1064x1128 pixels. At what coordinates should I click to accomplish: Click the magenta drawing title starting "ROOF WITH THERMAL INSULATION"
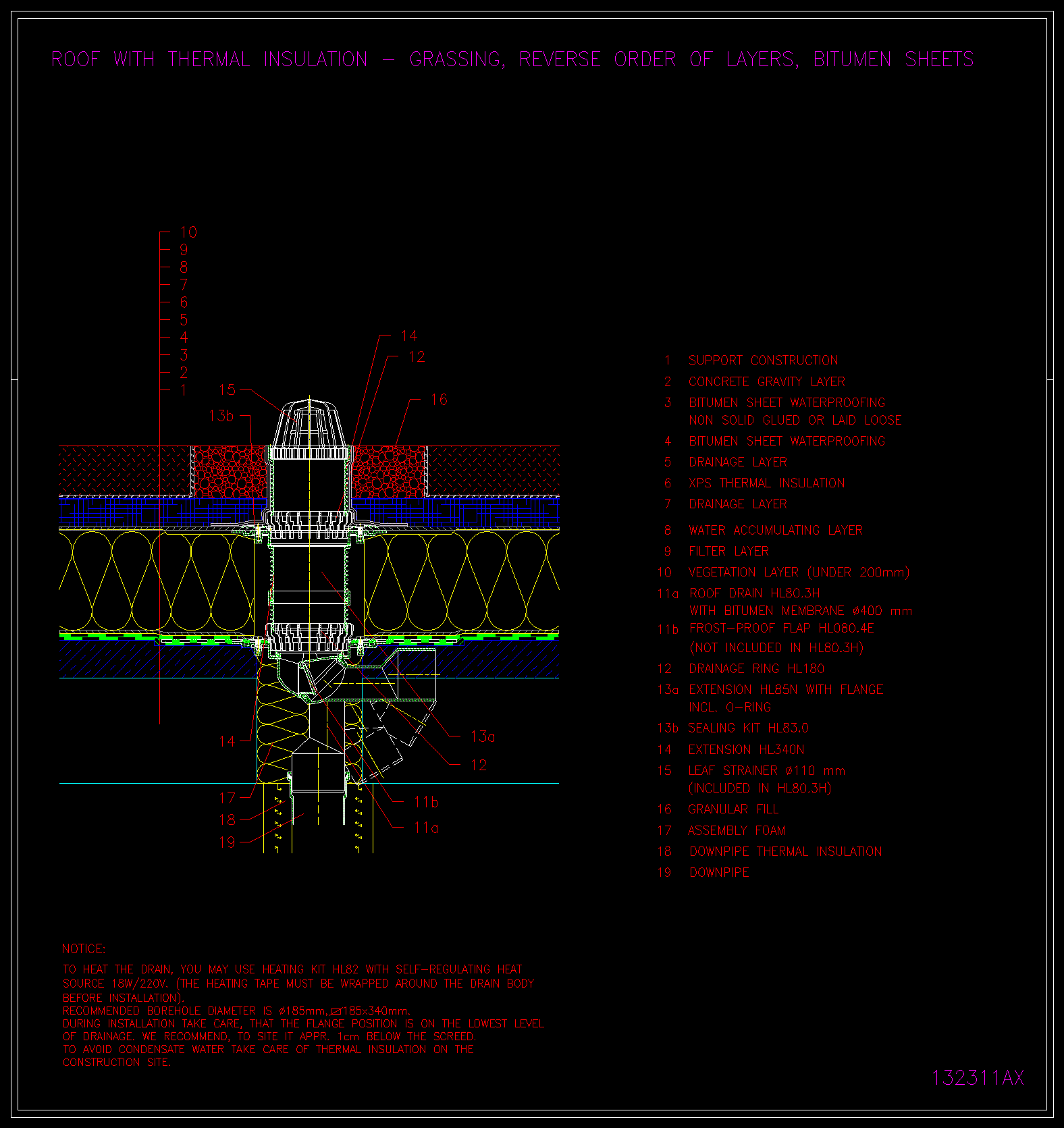tap(512, 59)
